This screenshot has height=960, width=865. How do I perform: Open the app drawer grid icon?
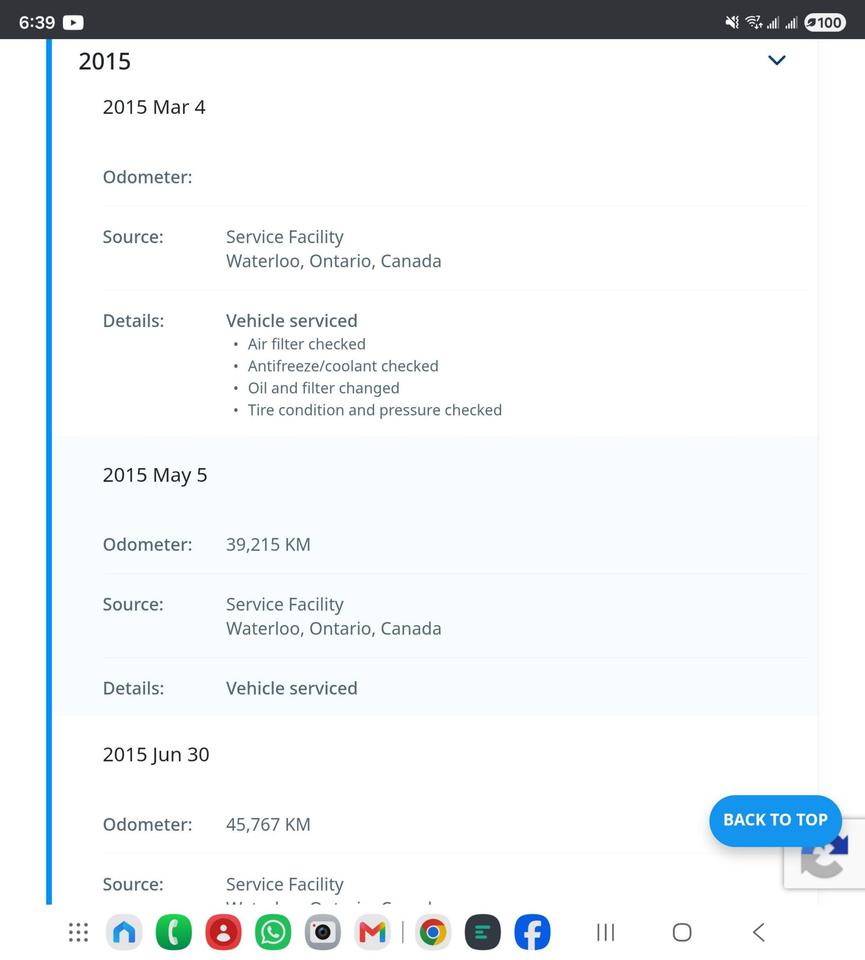[78, 932]
